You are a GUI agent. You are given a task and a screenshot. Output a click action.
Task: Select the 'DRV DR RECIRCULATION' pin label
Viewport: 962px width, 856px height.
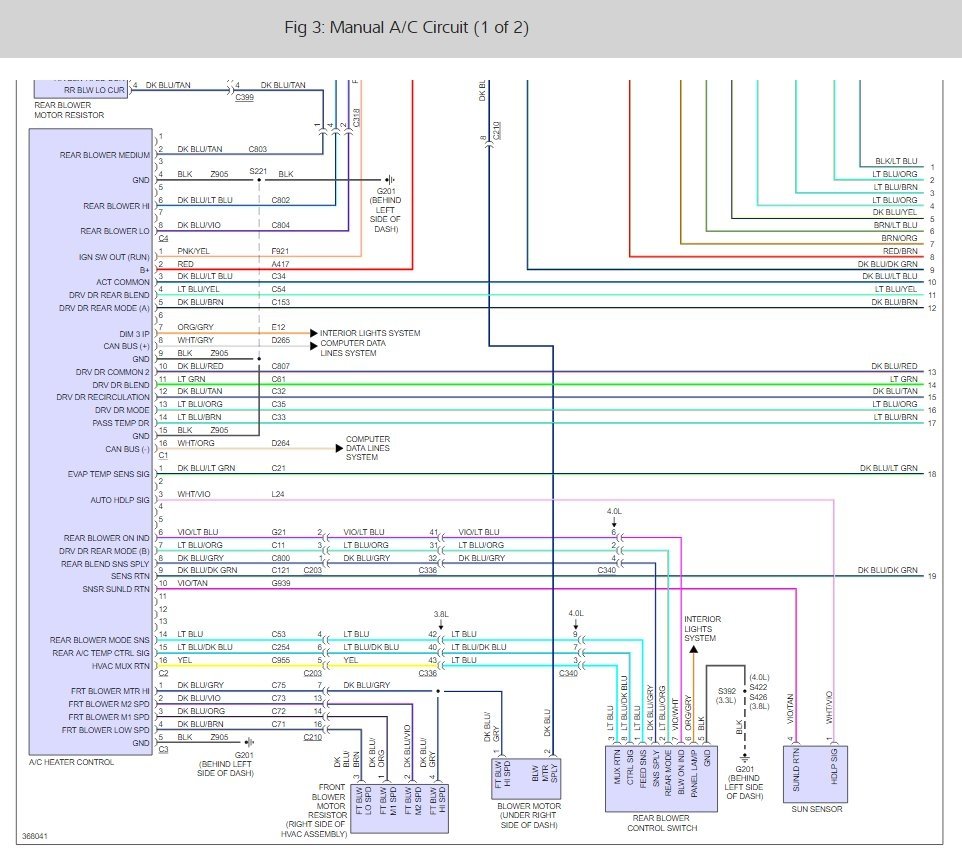[102, 397]
